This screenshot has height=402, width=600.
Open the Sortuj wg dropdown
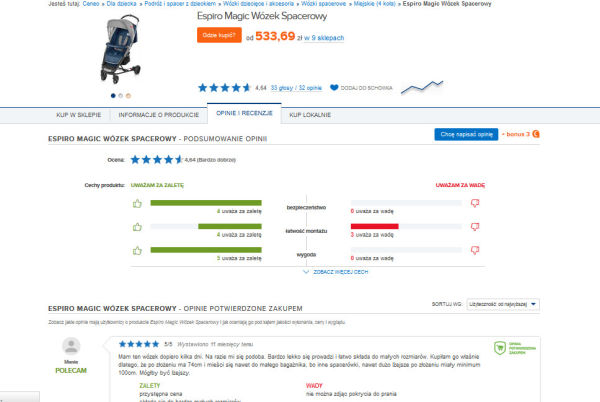point(503,304)
